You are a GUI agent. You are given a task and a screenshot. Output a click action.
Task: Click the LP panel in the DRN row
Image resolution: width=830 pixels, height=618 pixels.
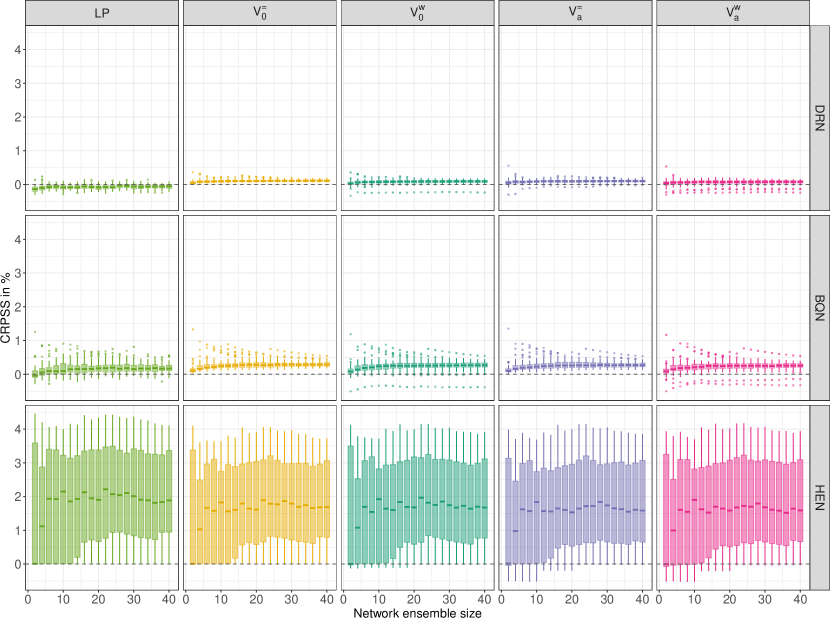coord(101,116)
